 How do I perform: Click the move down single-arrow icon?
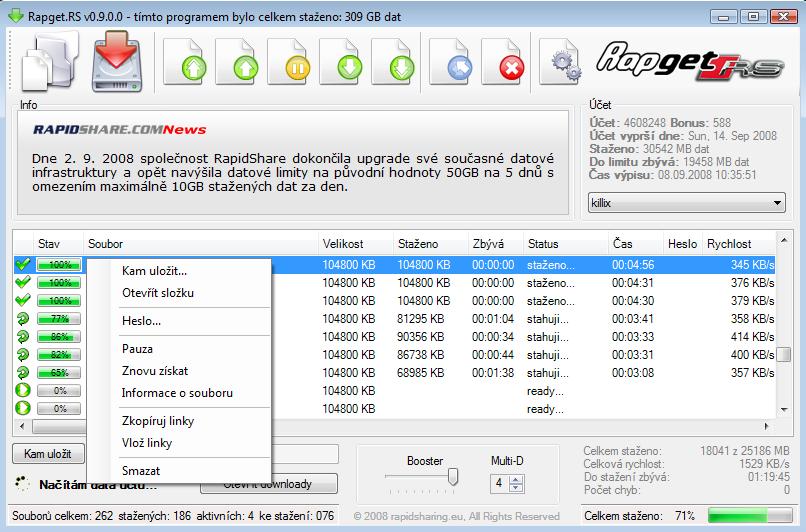click(341, 61)
